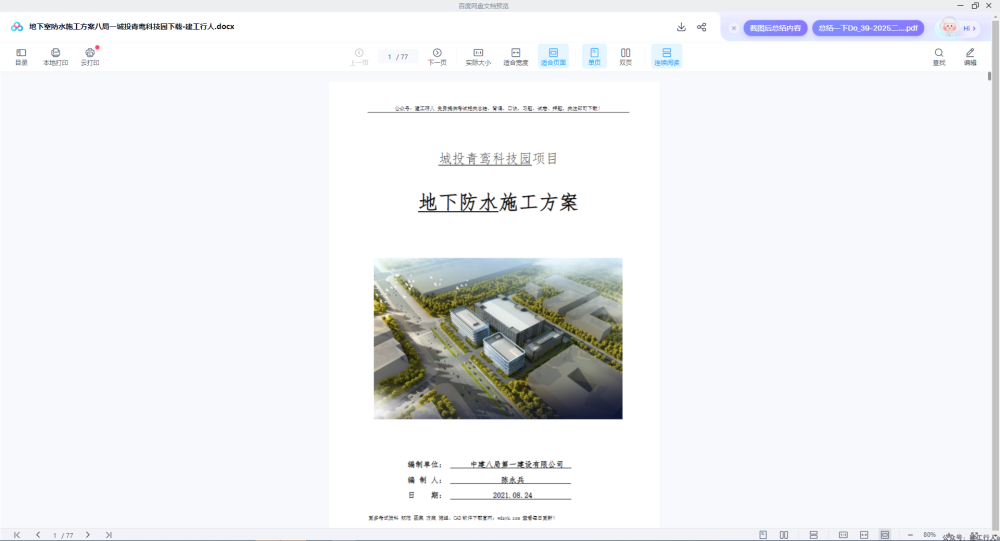Select 实际大小 actual size view
Viewport: 1000px width, 541px height.
click(478, 57)
